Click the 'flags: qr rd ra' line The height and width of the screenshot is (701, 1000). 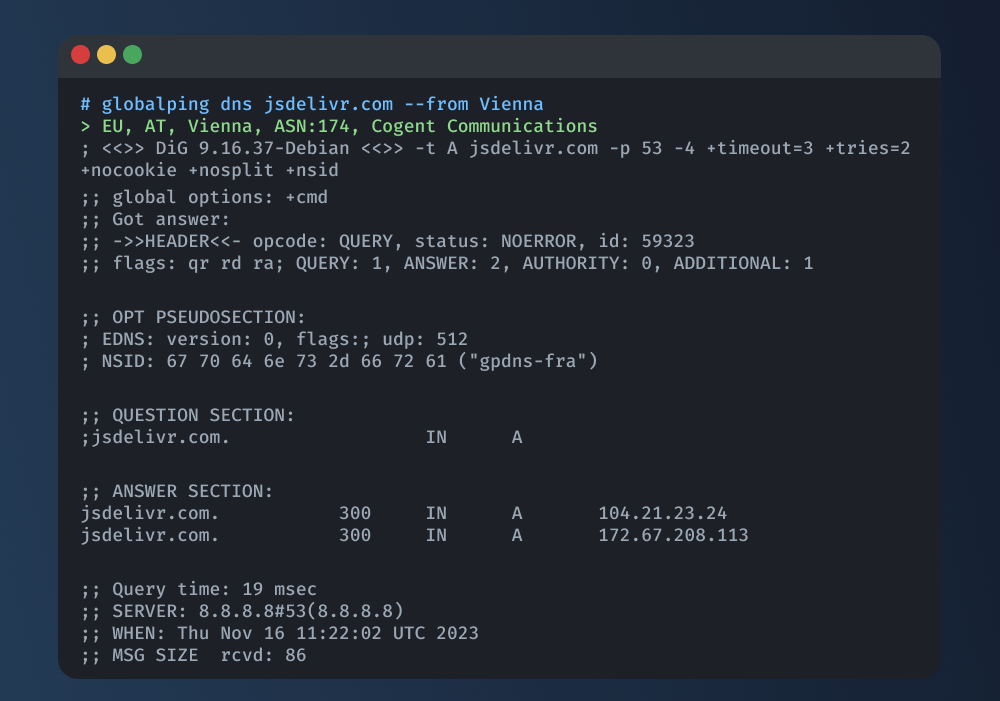[x=447, y=263]
